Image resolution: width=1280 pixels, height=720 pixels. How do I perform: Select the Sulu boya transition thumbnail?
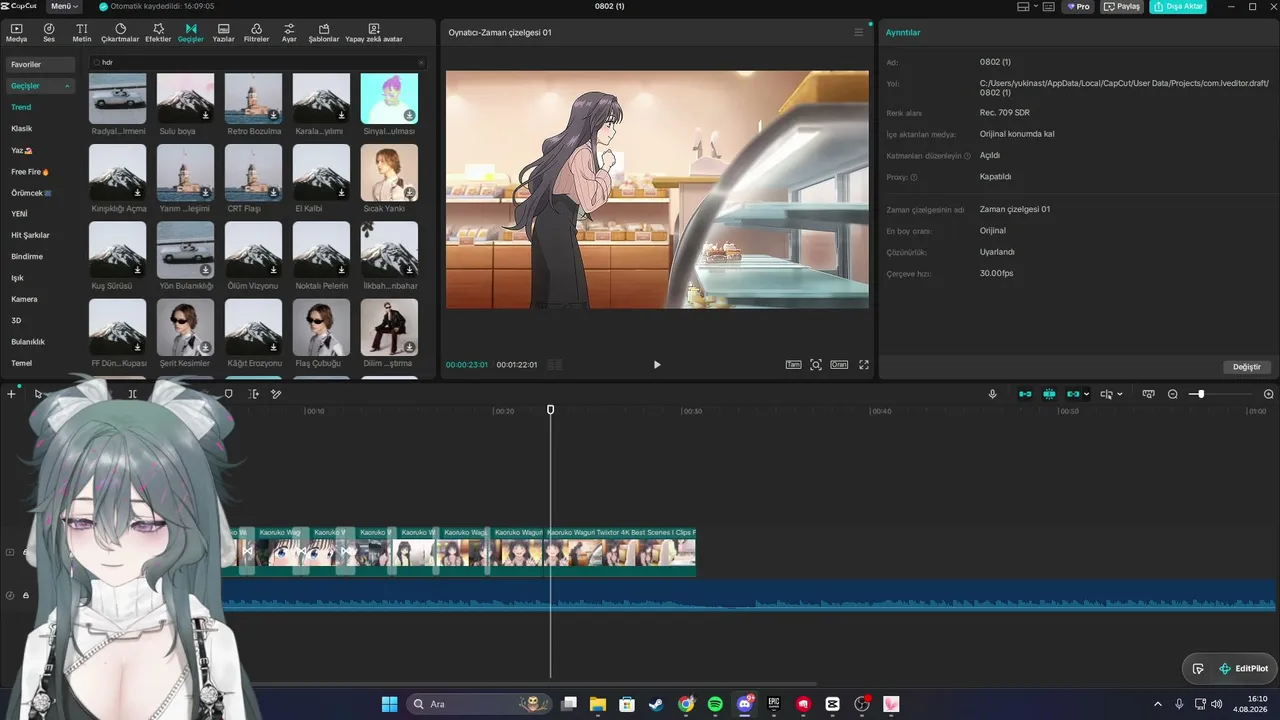185,98
